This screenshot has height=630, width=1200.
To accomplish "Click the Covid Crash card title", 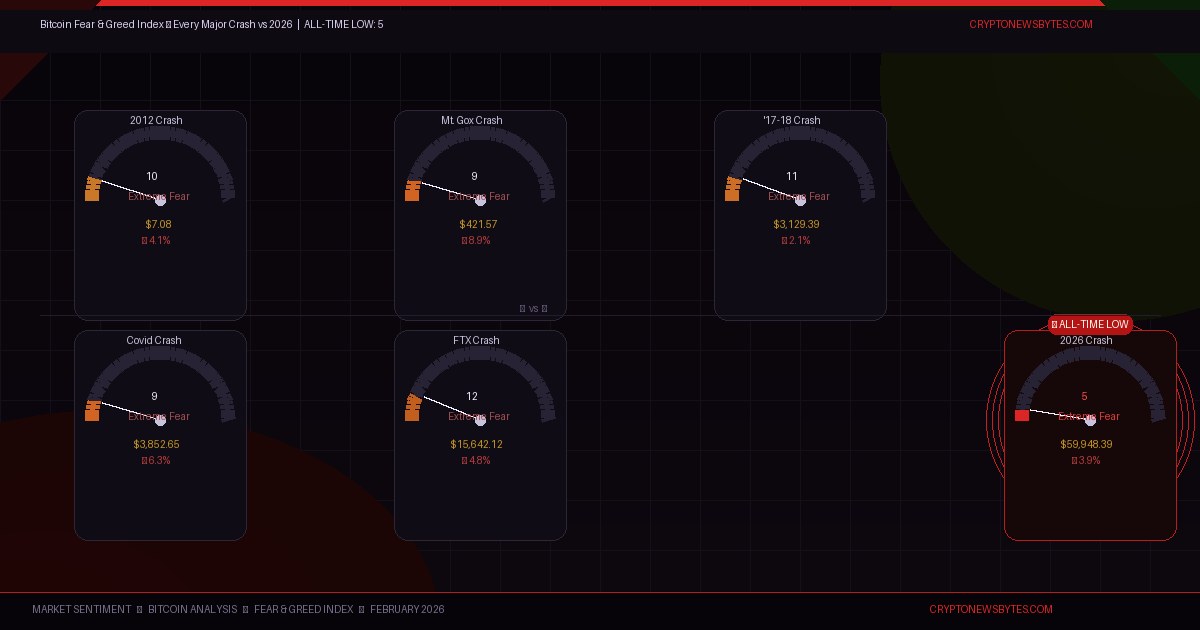I will (x=154, y=340).
